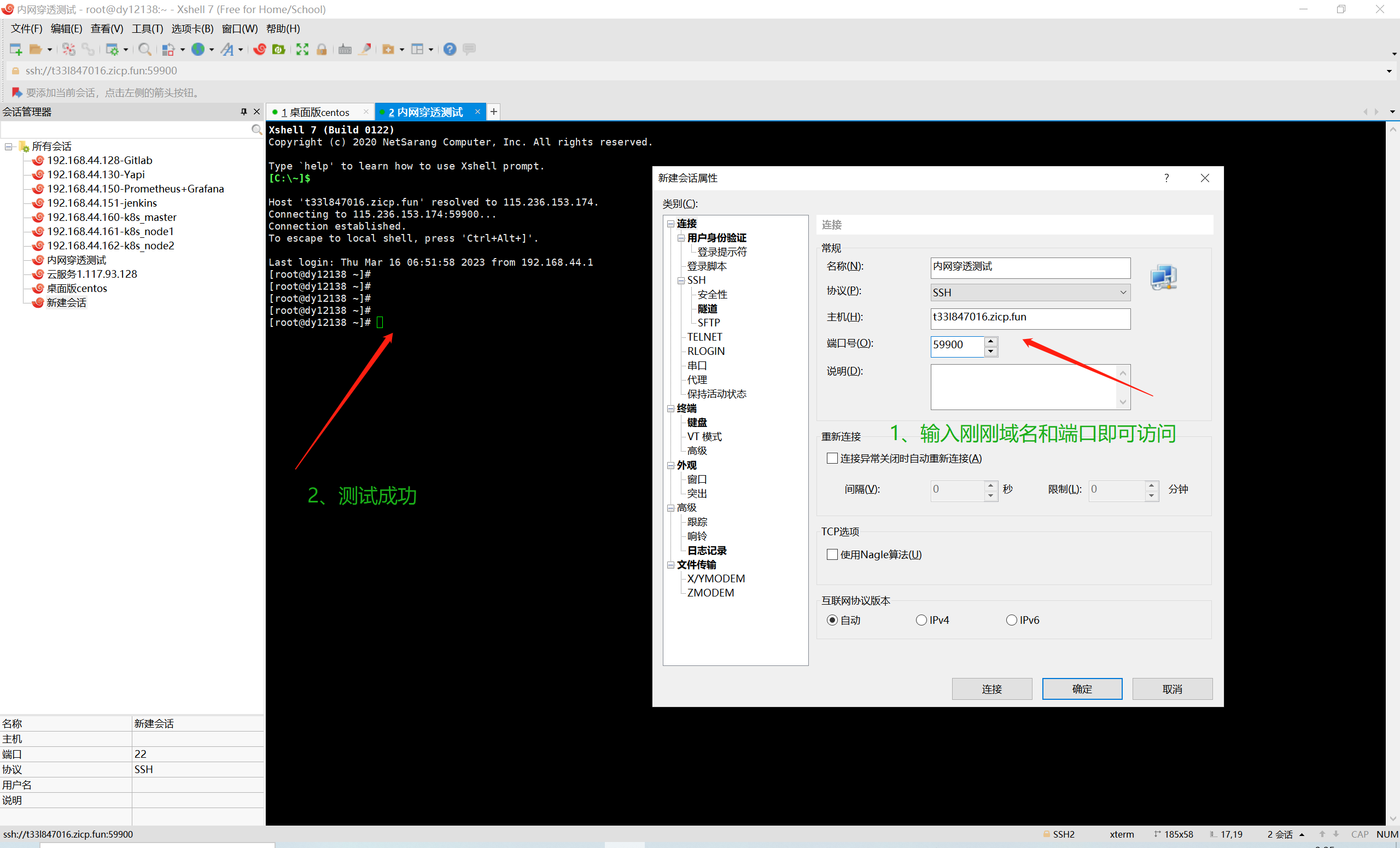Image resolution: width=1400 pixels, height=848 pixels.
Task: Toggle fullscreen with green arrows icon
Action: click(x=302, y=49)
